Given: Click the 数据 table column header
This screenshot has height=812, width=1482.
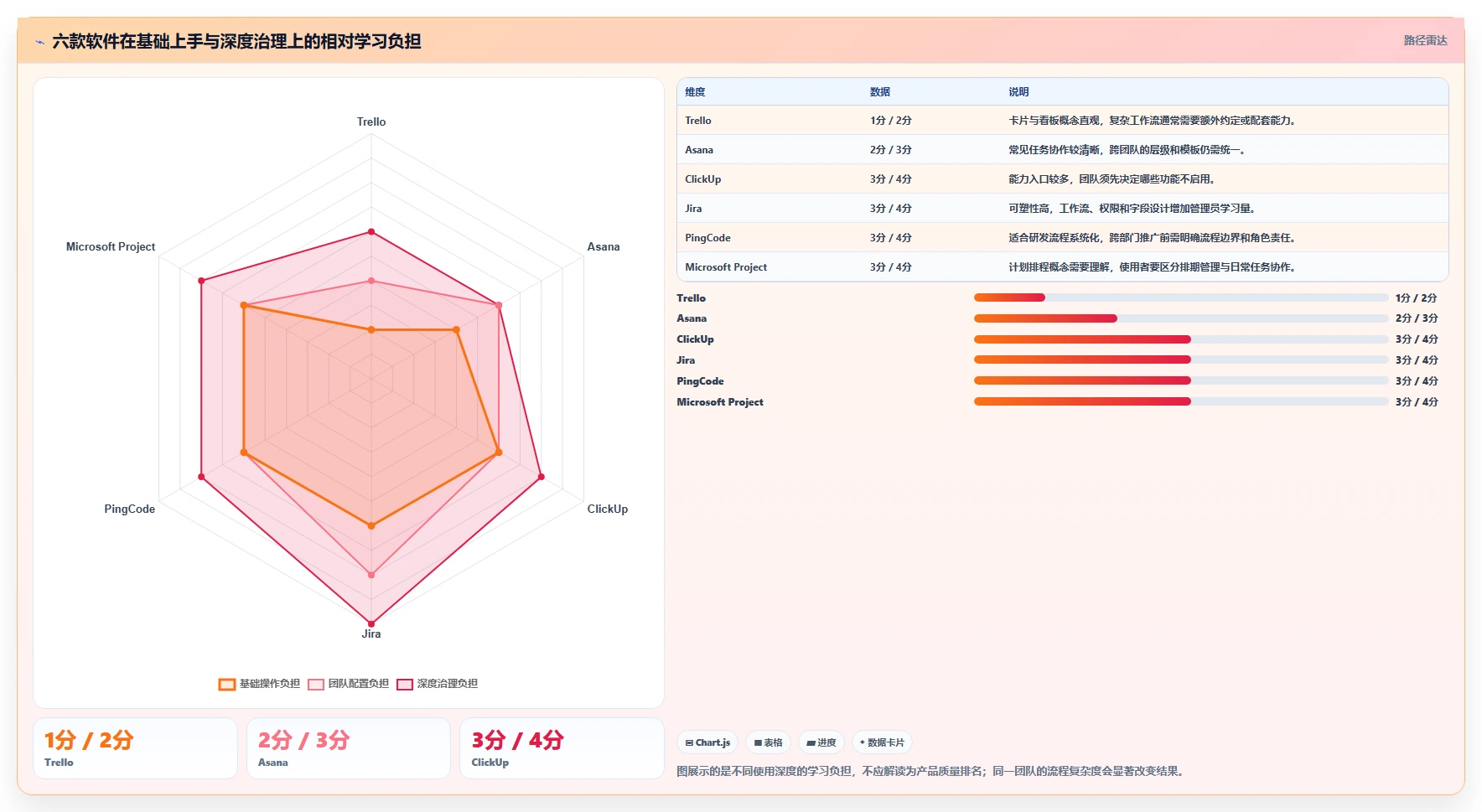Looking at the screenshot, I should coord(879,92).
